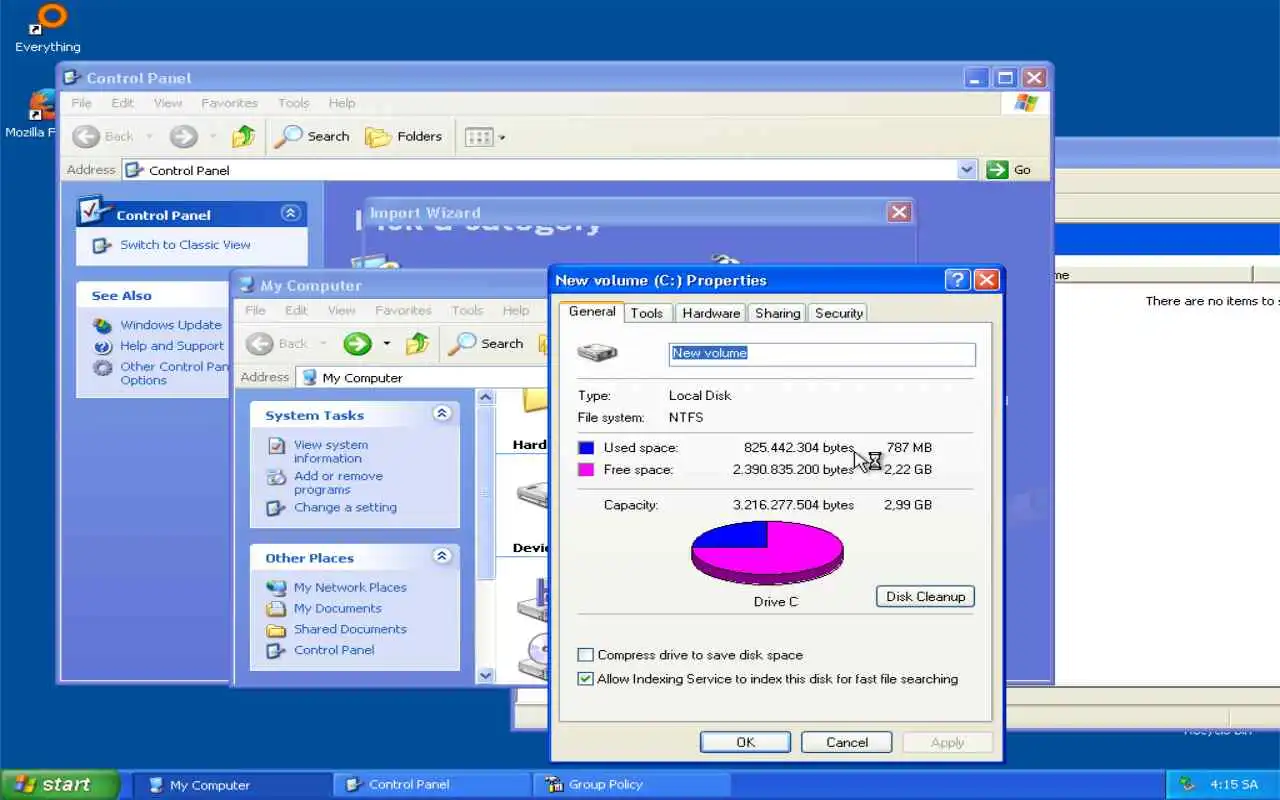Click OK in the Properties dialog
The width and height of the screenshot is (1280, 800).
(745, 742)
